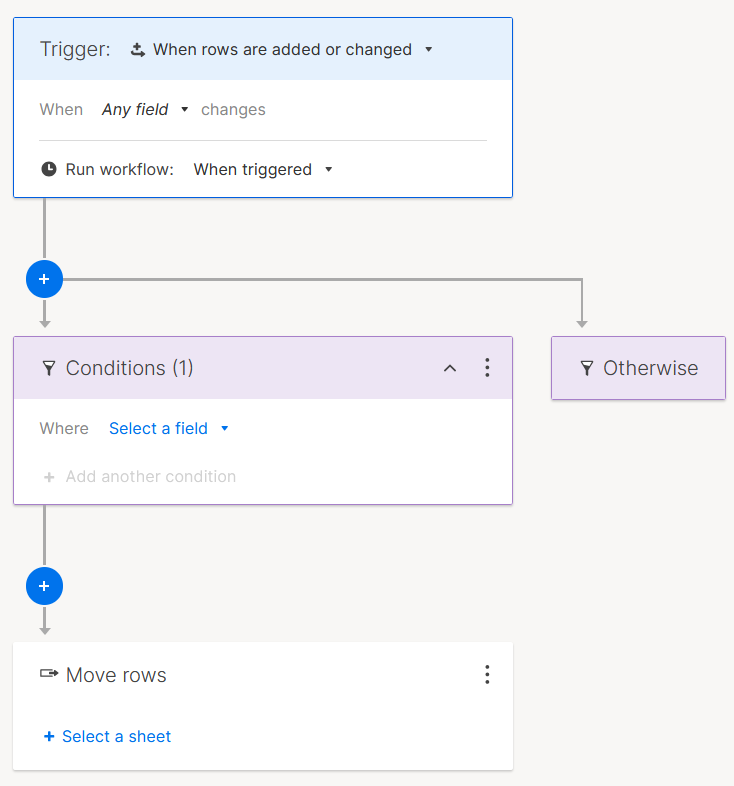Add a step below the Trigger block
The height and width of the screenshot is (786, 734).
click(44, 280)
